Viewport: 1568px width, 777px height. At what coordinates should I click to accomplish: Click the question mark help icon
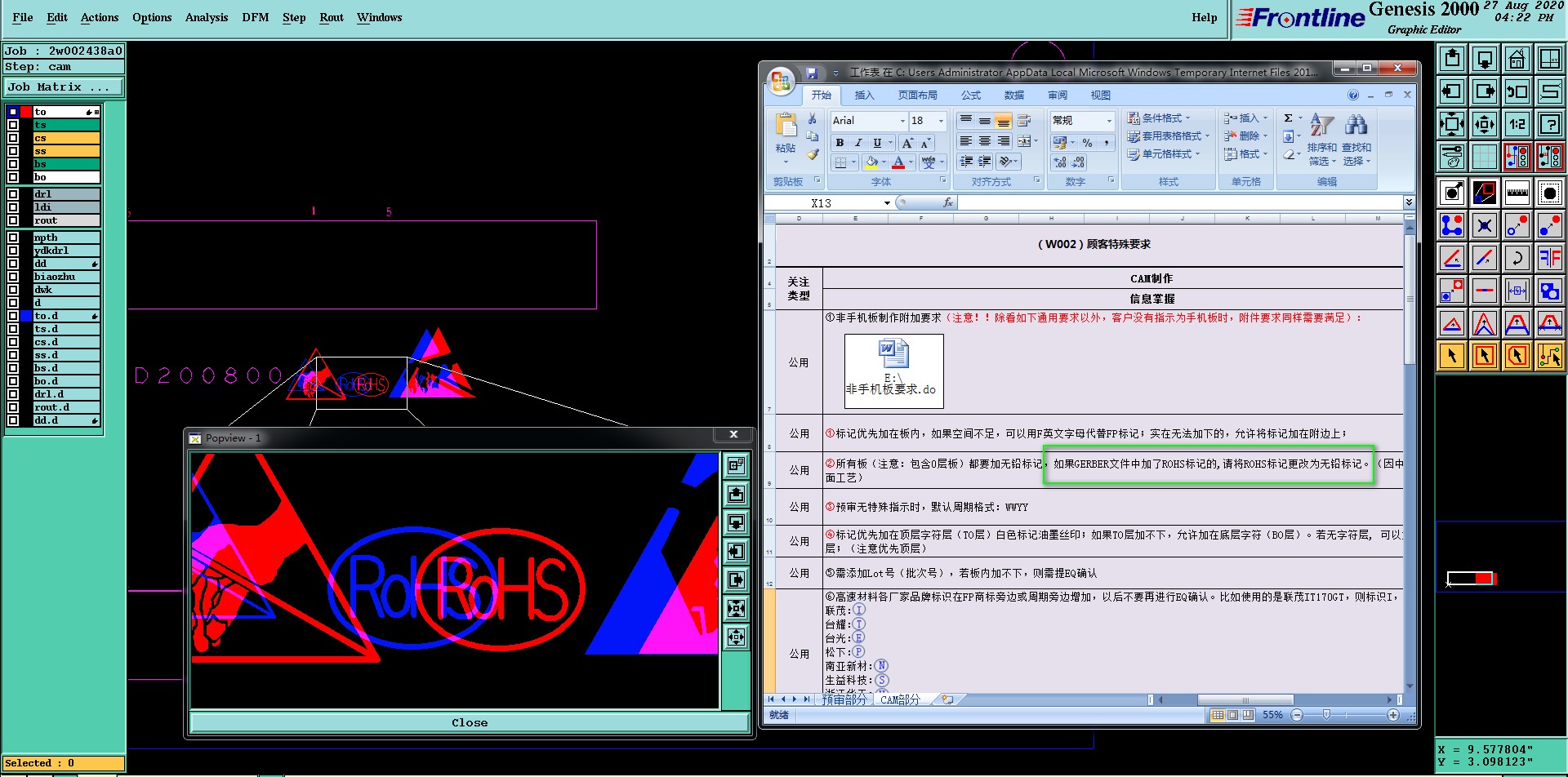click(1549, 124)
